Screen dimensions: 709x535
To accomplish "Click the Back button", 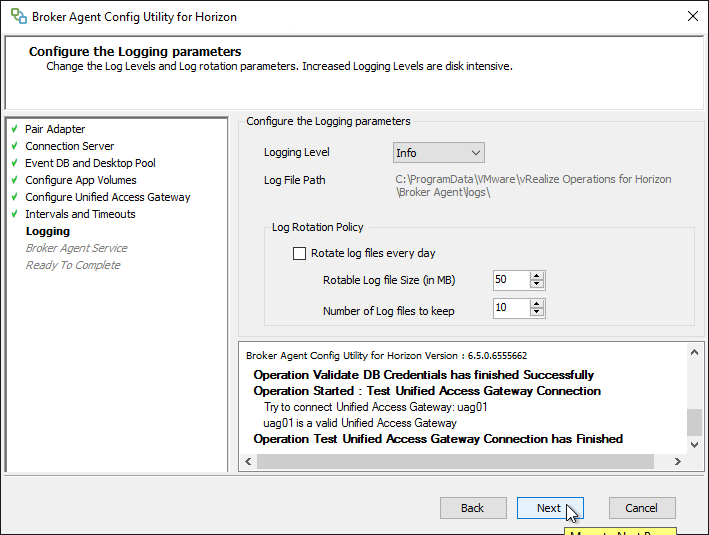I will [x=473, y=508].
